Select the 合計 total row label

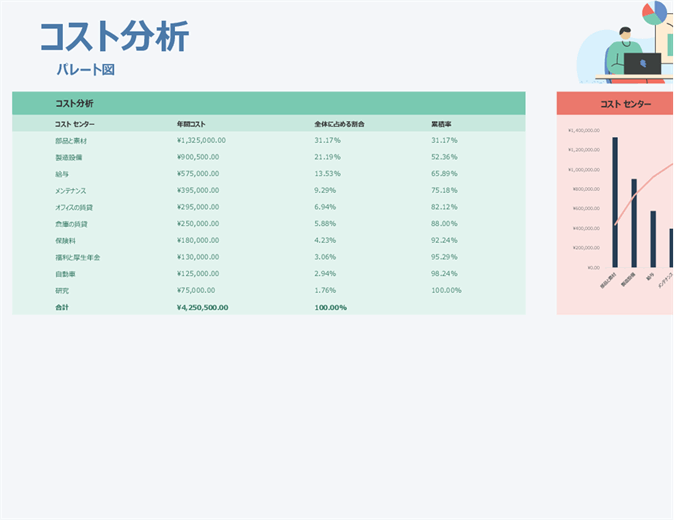click(x=63, y=307)
